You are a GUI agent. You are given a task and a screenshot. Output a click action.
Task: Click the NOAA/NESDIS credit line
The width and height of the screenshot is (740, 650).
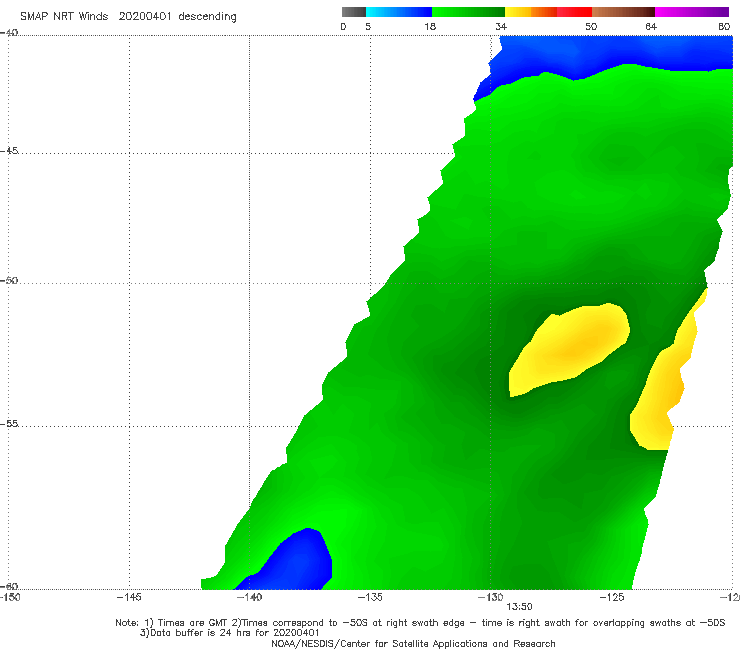point(413,643)
